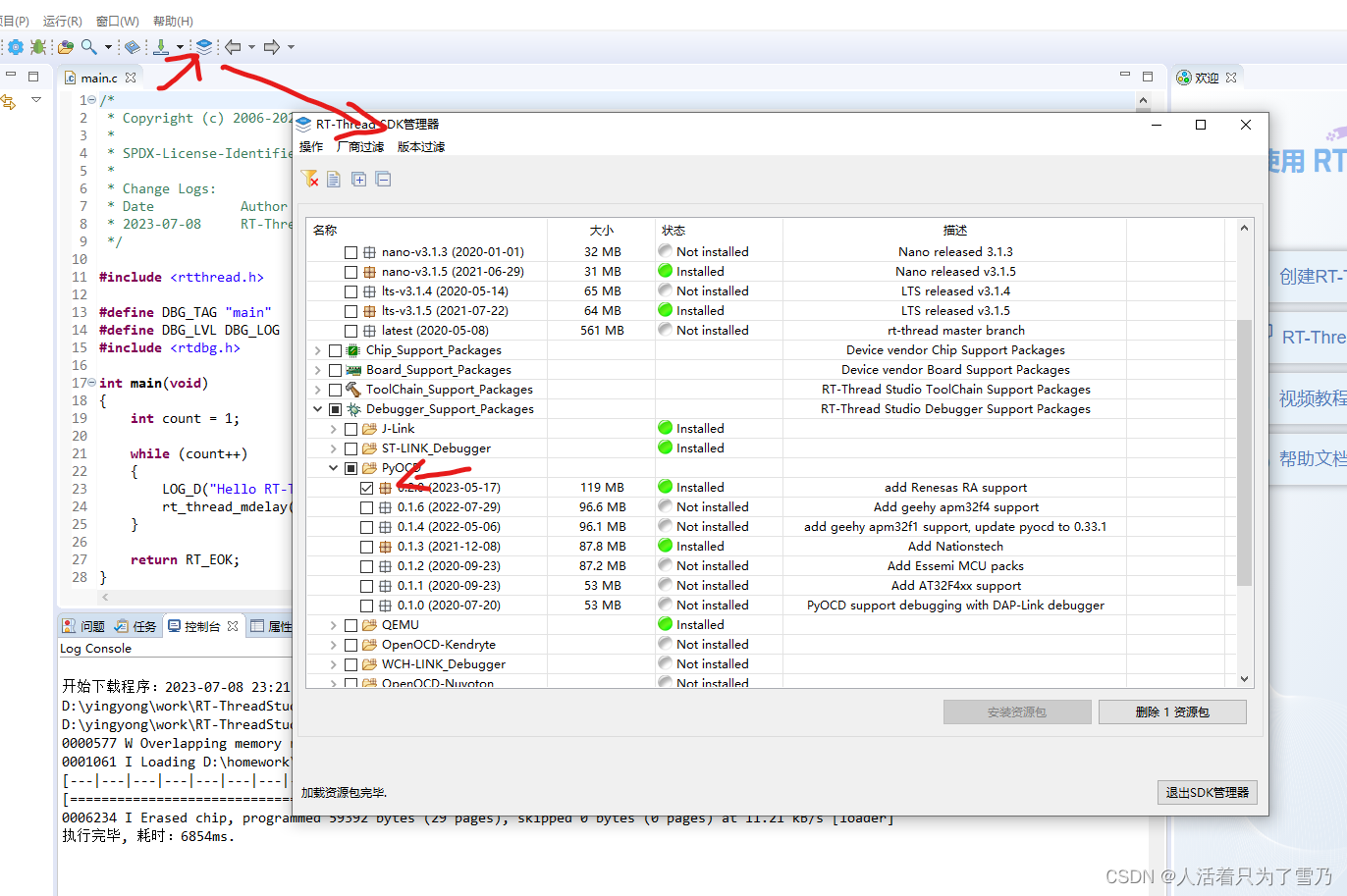Click the build gear icon
Image resolution: width=1347 pixels, height=896 pixels.
pyautogui.click(x=15, y=46)
